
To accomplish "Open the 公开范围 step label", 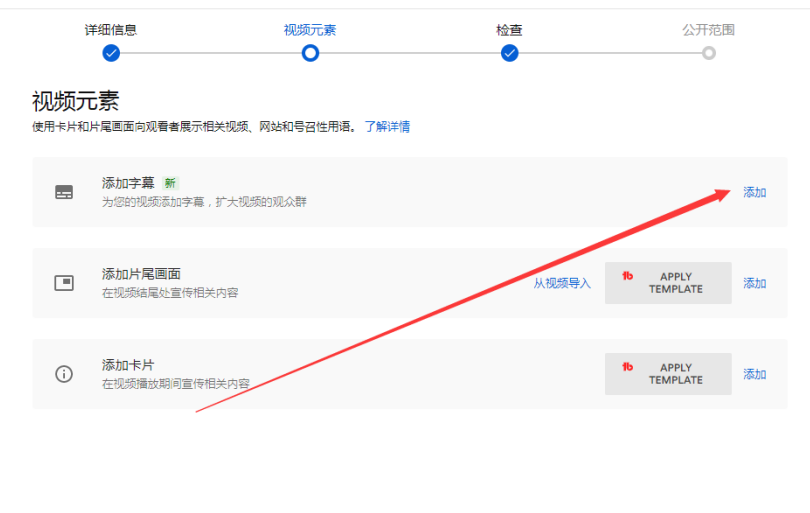I will tap(708, 30).
